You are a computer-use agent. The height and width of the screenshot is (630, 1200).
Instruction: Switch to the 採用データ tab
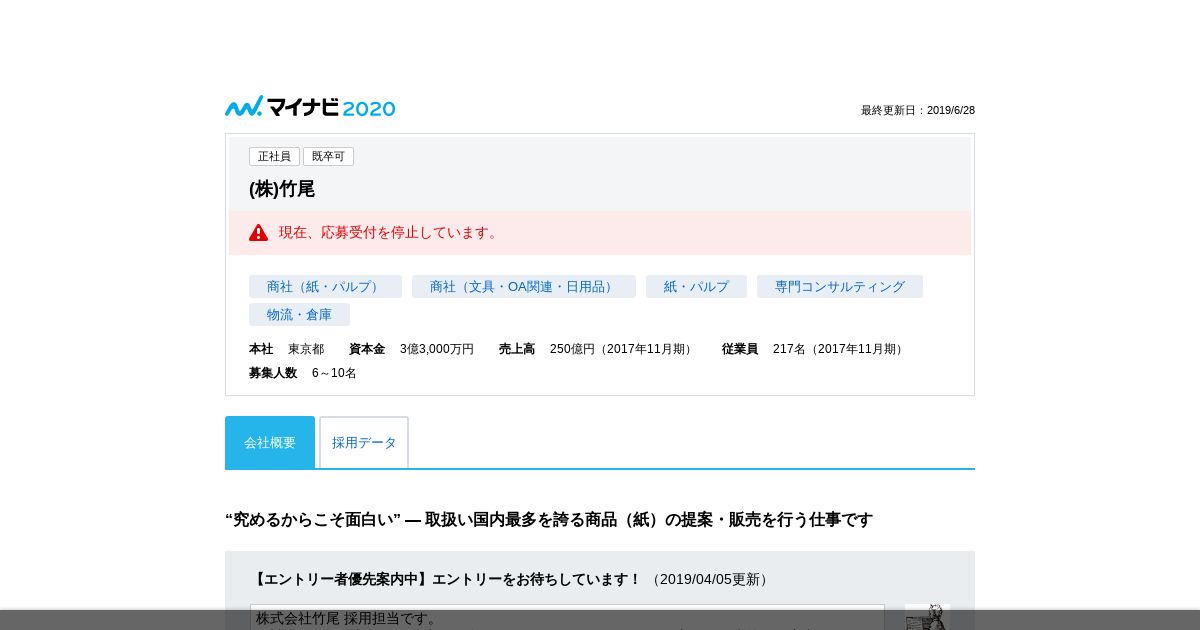[x=364, y=442]
